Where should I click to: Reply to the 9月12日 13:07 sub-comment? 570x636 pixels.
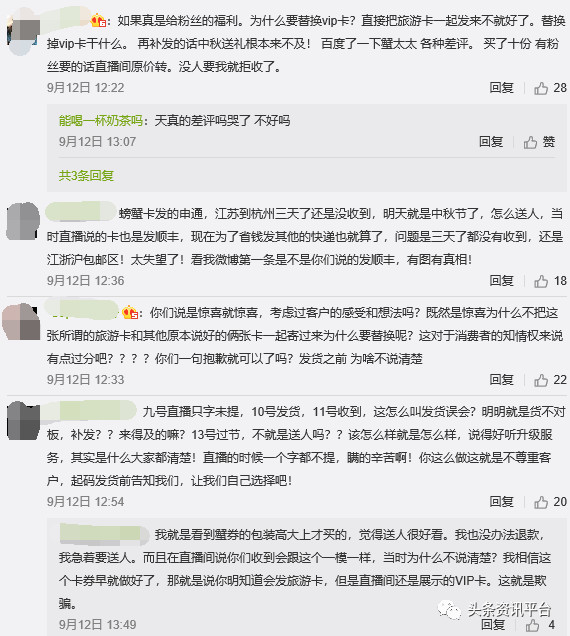point(491,142)
